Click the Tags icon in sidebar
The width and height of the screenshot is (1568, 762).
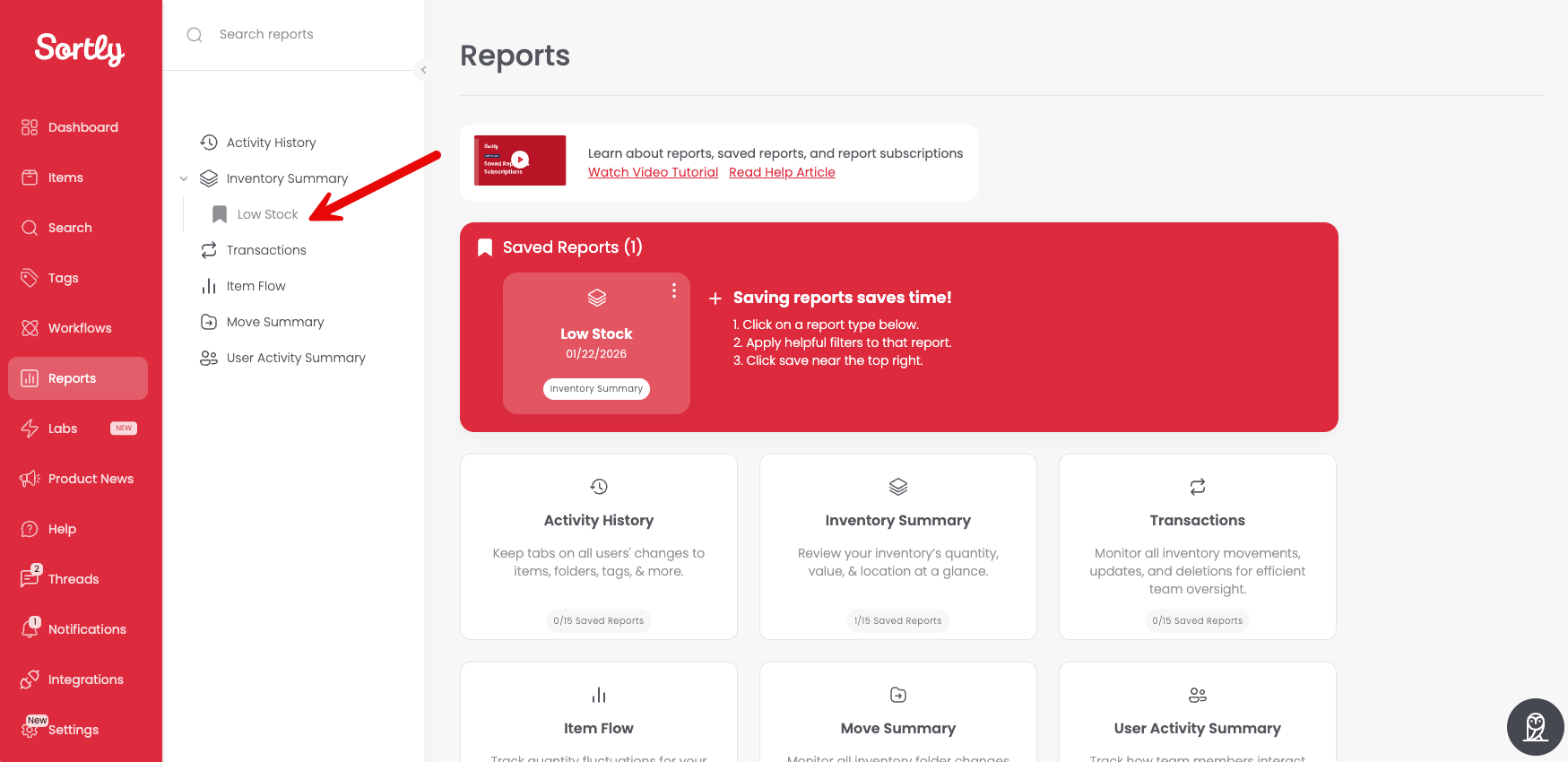pyautogui.click(x=30, y=278)
